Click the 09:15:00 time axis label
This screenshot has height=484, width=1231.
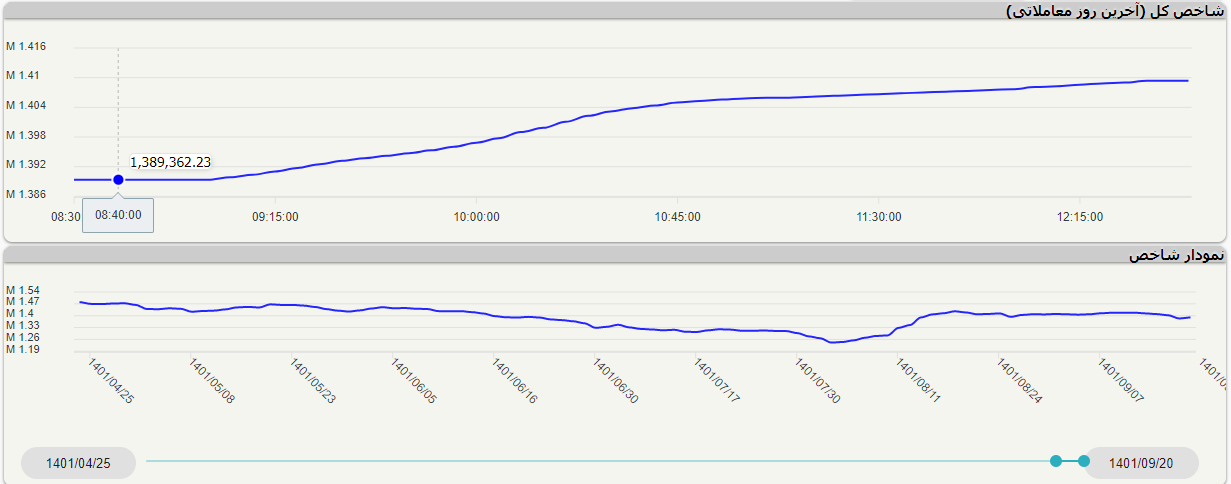click(x=275, y=216)
